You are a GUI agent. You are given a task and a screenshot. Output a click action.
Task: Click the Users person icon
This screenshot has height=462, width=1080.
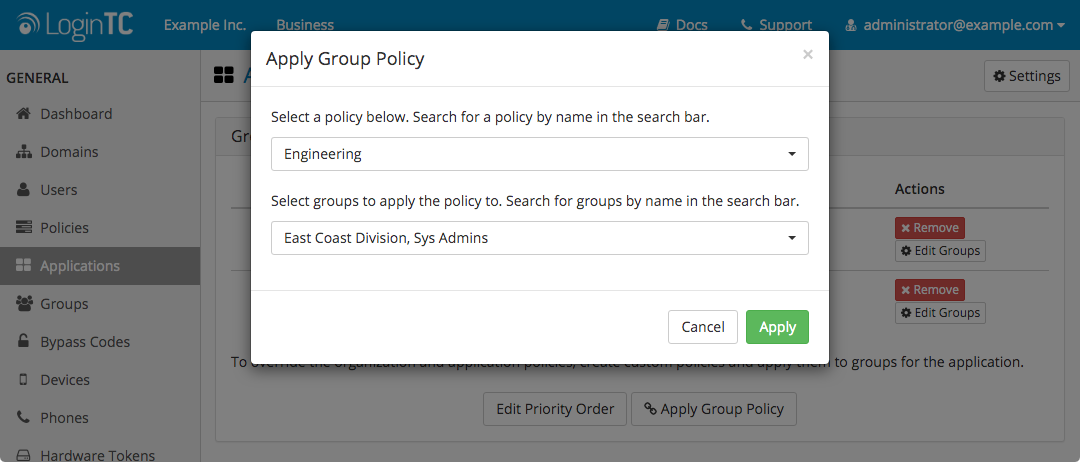pos(23,190)
